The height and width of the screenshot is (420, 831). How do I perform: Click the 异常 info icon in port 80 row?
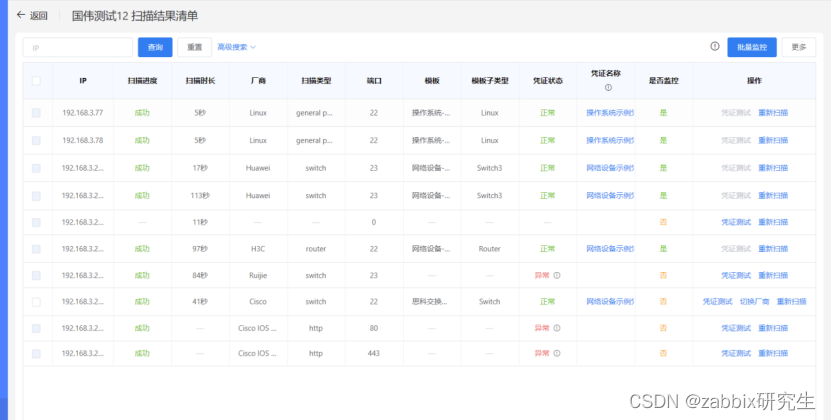coord(556,328)
